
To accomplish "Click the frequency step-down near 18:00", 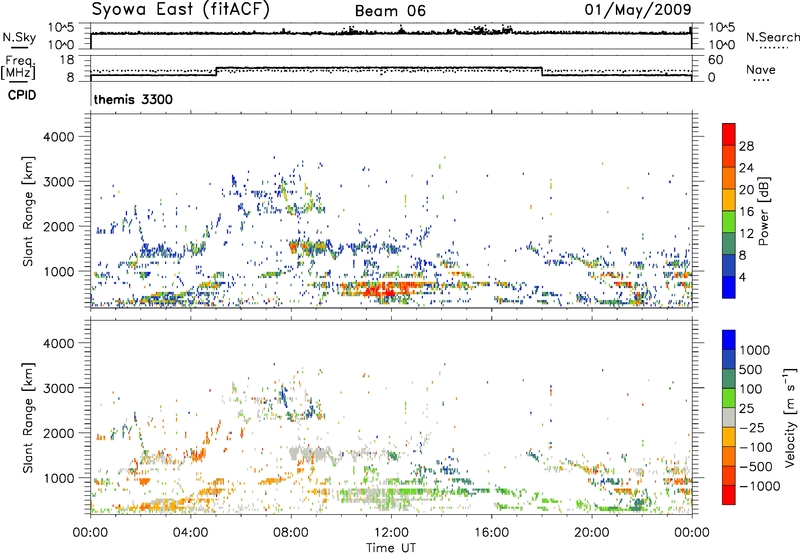I will point(542,71).
